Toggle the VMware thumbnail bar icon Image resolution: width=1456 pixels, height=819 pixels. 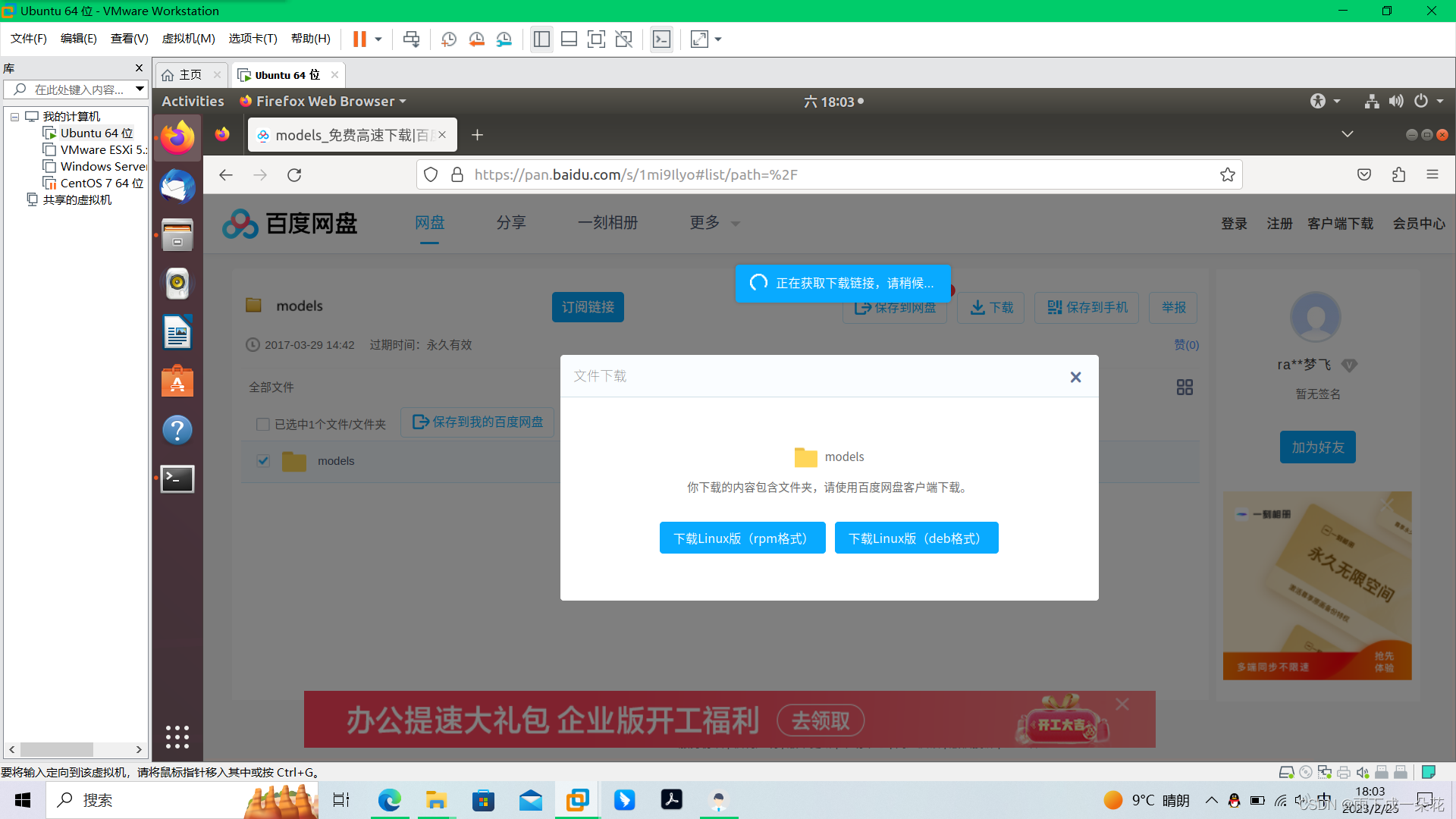569,39
